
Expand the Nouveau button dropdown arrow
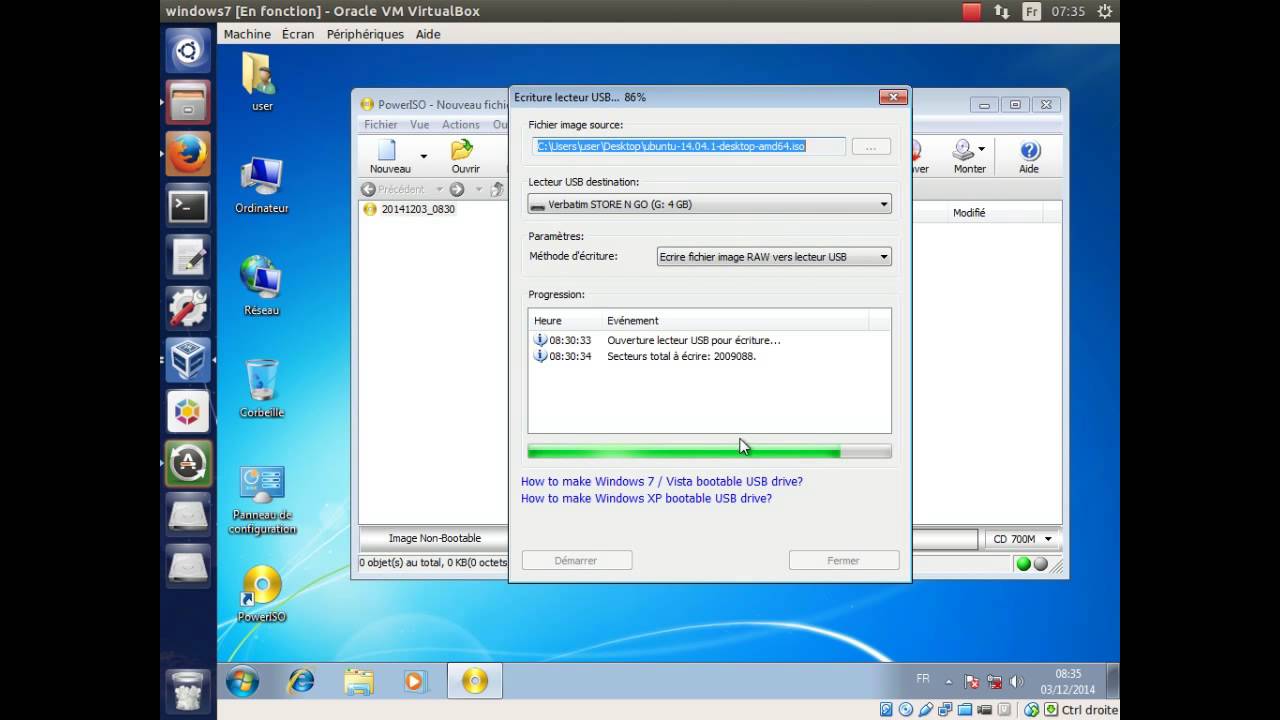coord(423,156)
